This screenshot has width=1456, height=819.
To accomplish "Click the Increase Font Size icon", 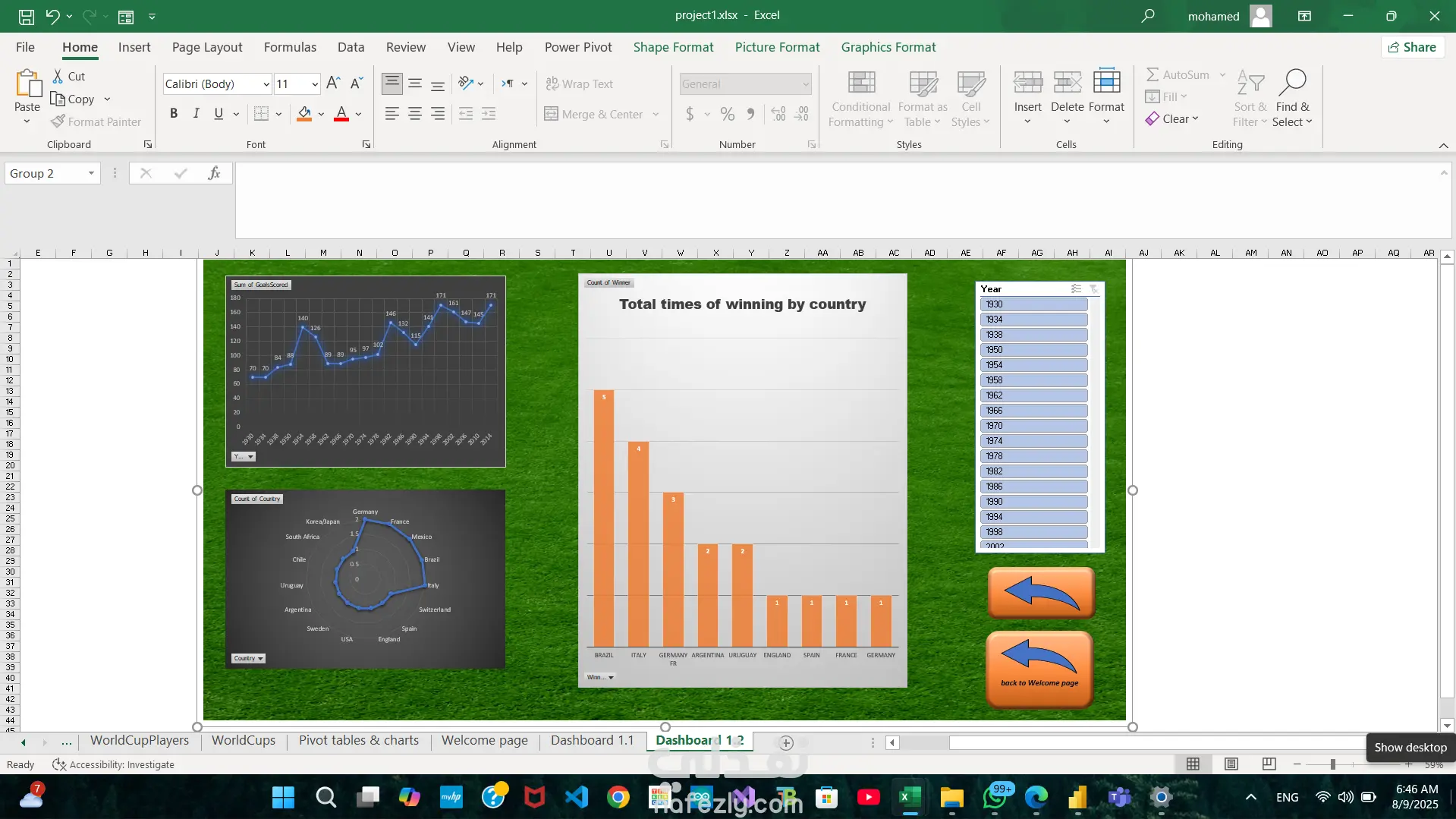I will pos(333,83).
